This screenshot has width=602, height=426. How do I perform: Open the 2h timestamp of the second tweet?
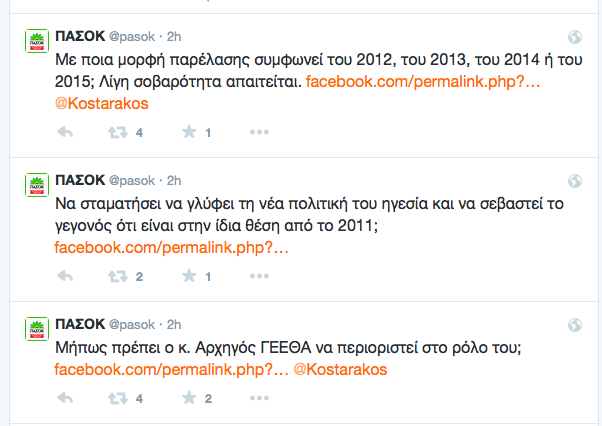coord(174,180)
